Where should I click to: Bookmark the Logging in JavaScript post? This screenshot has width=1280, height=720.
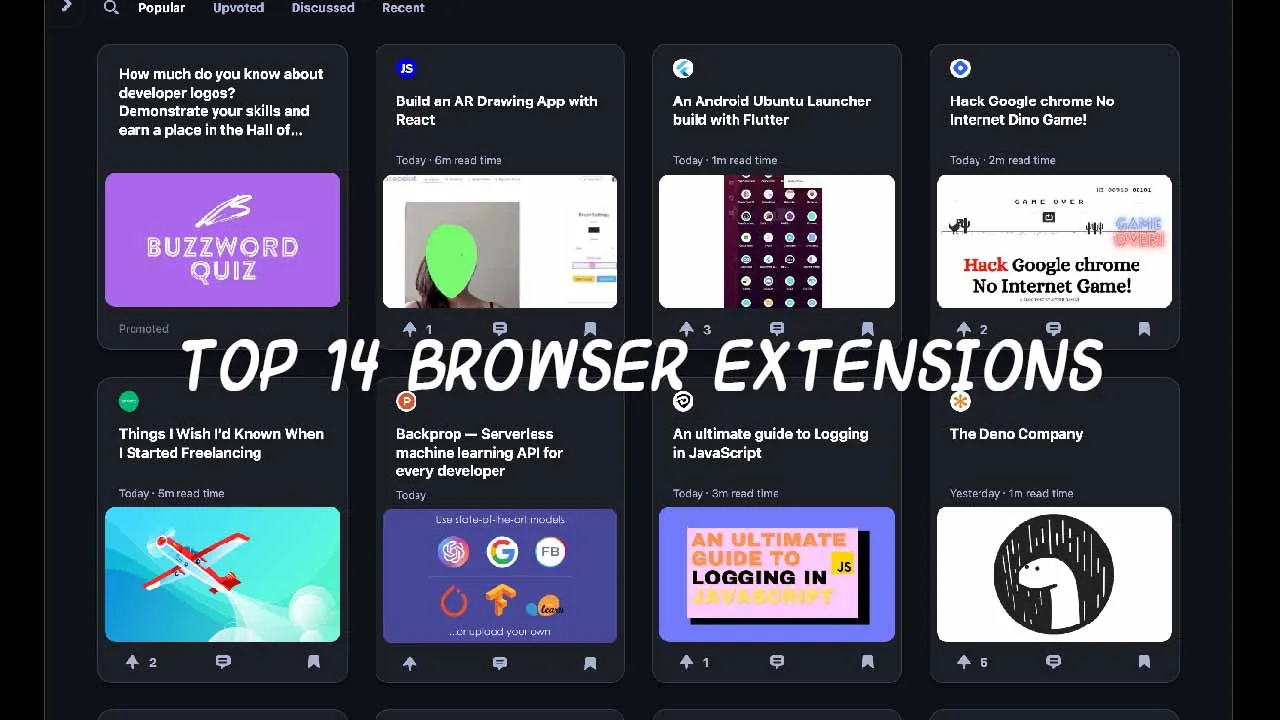[x=867, y=662]
